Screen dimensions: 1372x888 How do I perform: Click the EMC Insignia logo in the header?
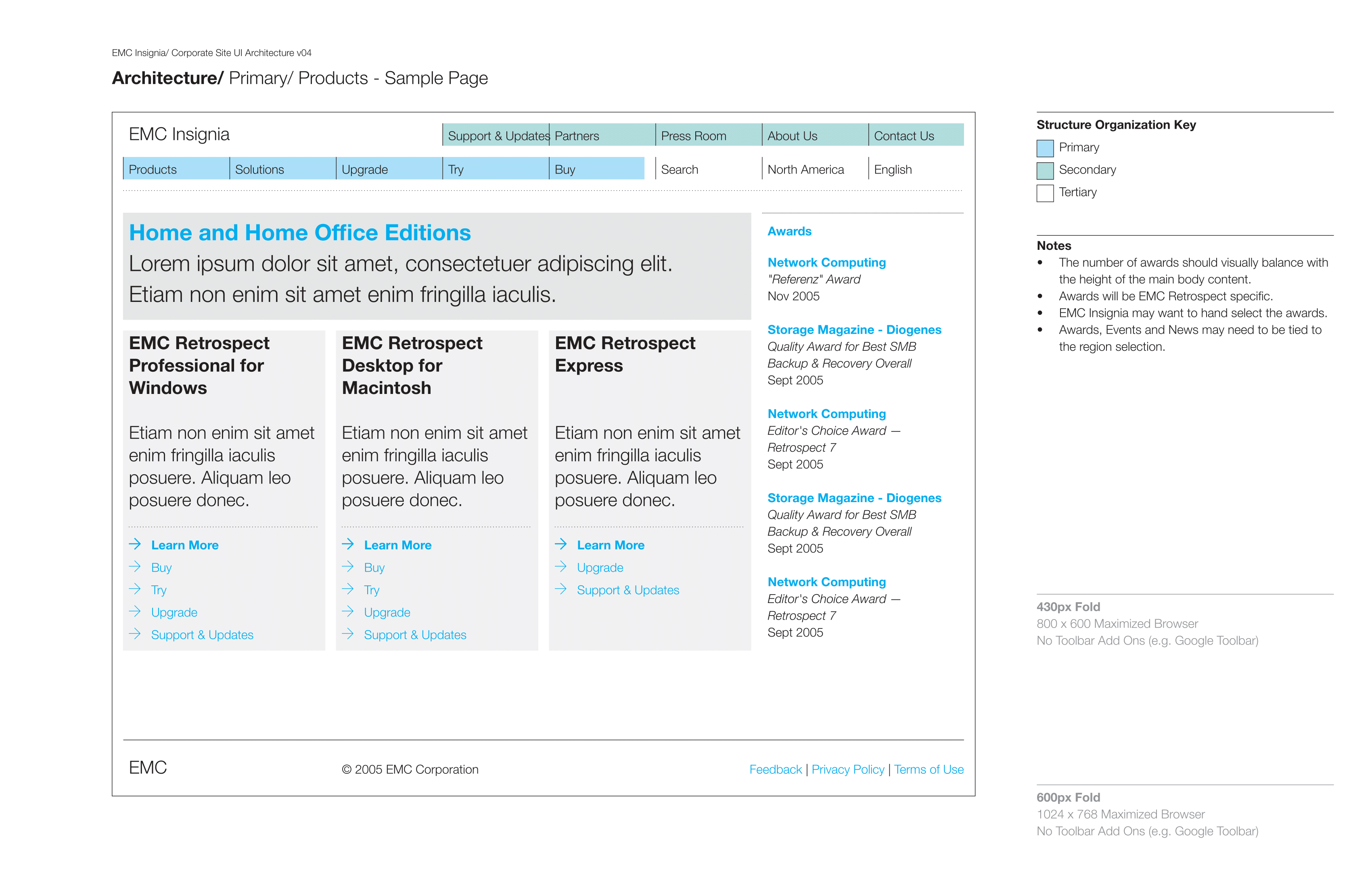pyautogui.click(x=179, y=134)
